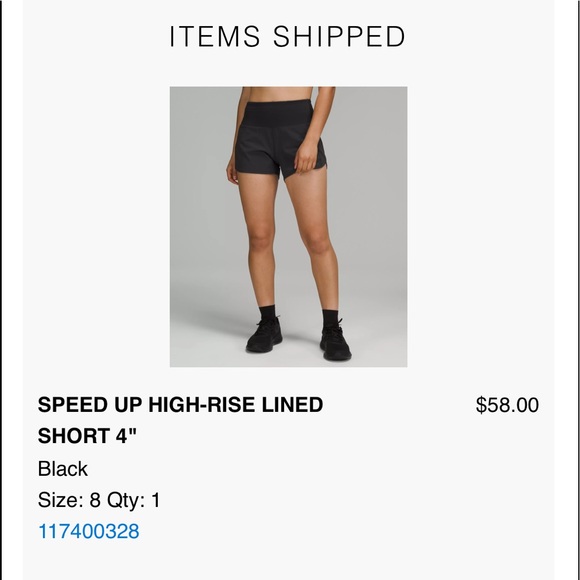Image resolution: width=580 pixels, height=580 pixels.
Task: Click the word LINED in the product title
Action: 292,404
